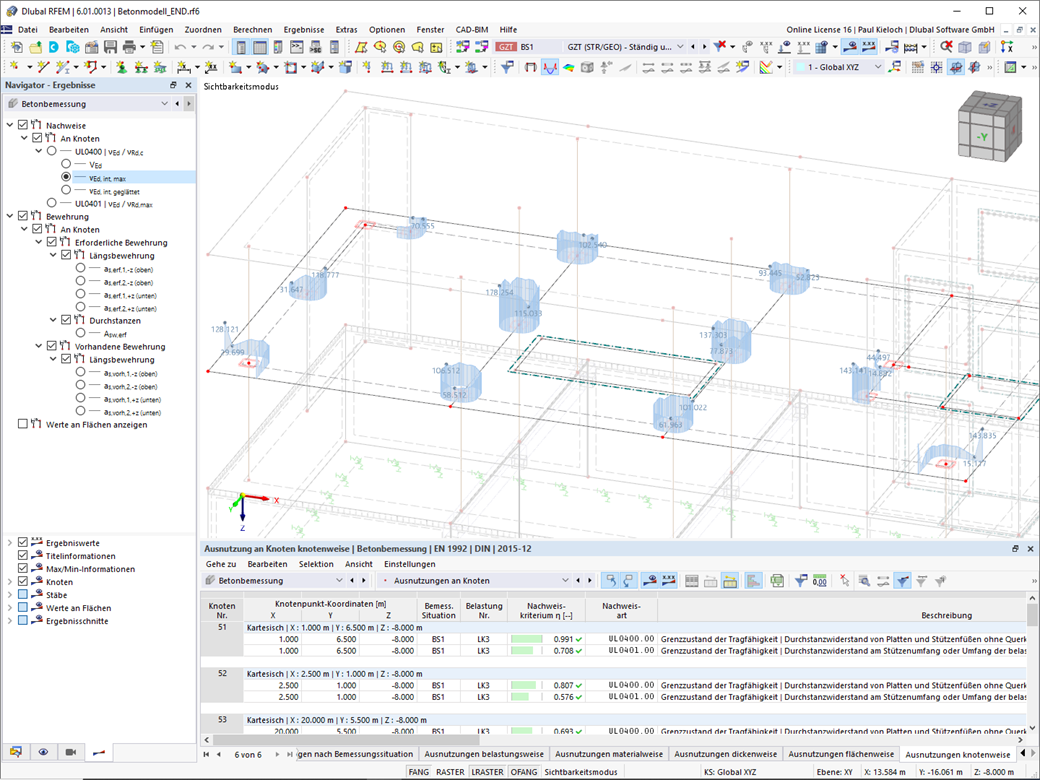Toggle the OFANG status bar button
This screenshot has width=1040, height=780.
click(x=523, y=772)
